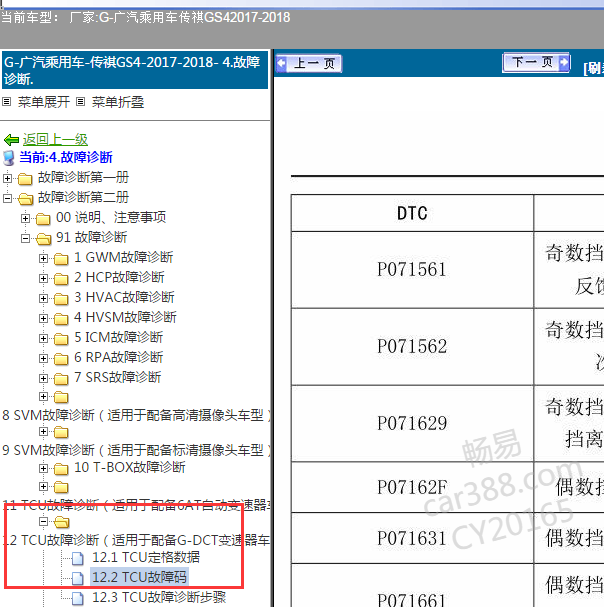Expand the 2 HCP故障诊断 node
The width and height of the screenshot is (604, 607).
pyautogui.click(x=43, y=278)
